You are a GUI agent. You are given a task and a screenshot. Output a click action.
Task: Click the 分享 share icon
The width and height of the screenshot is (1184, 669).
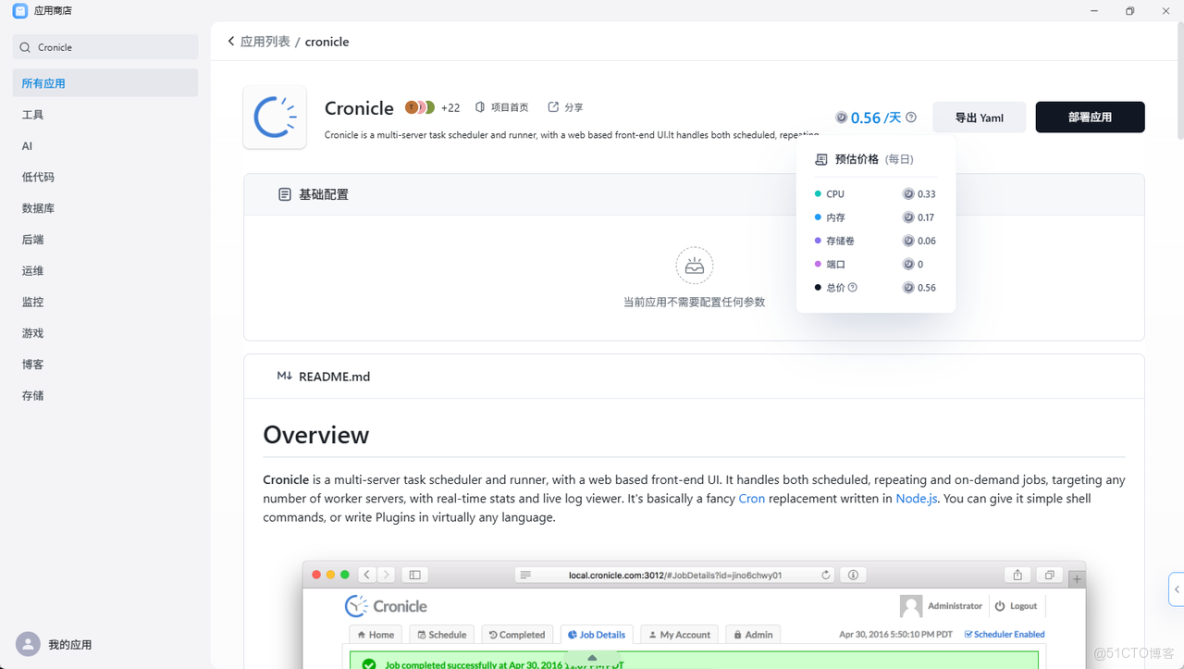tap(551, 107)
